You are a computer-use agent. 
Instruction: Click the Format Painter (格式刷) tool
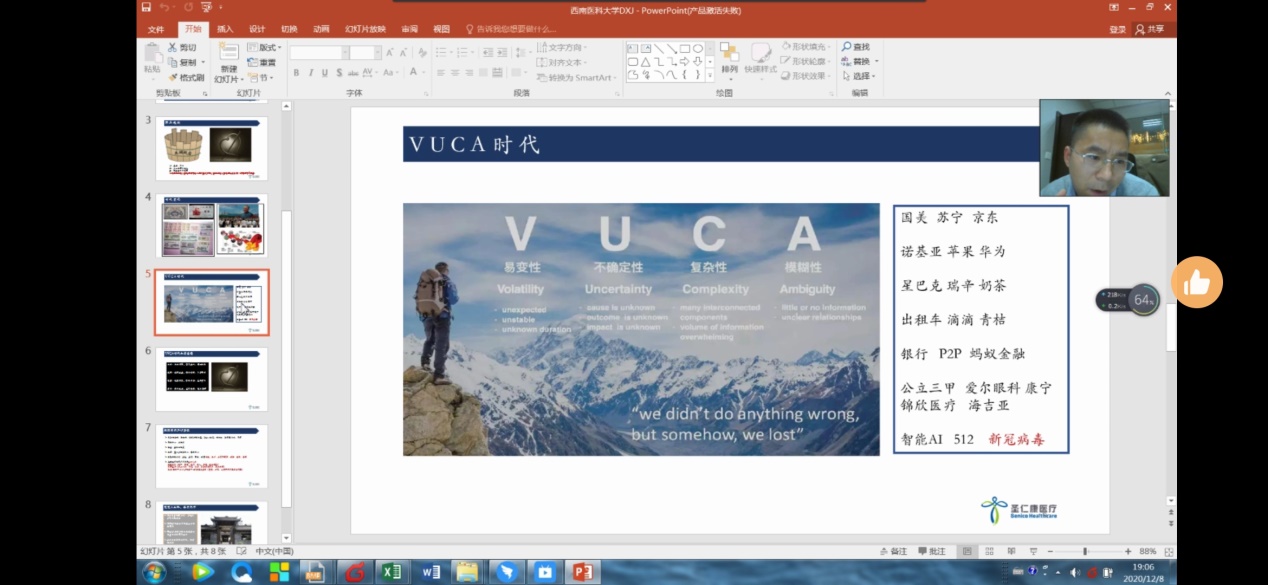[x=185, y=77]
